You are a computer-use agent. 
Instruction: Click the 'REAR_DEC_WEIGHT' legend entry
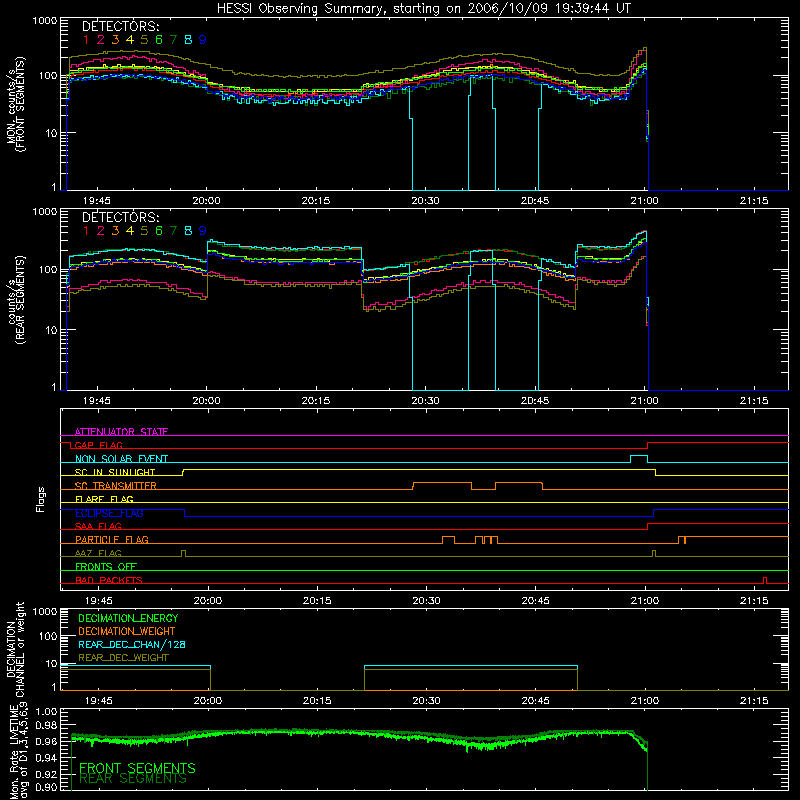(x=123, y=658)
